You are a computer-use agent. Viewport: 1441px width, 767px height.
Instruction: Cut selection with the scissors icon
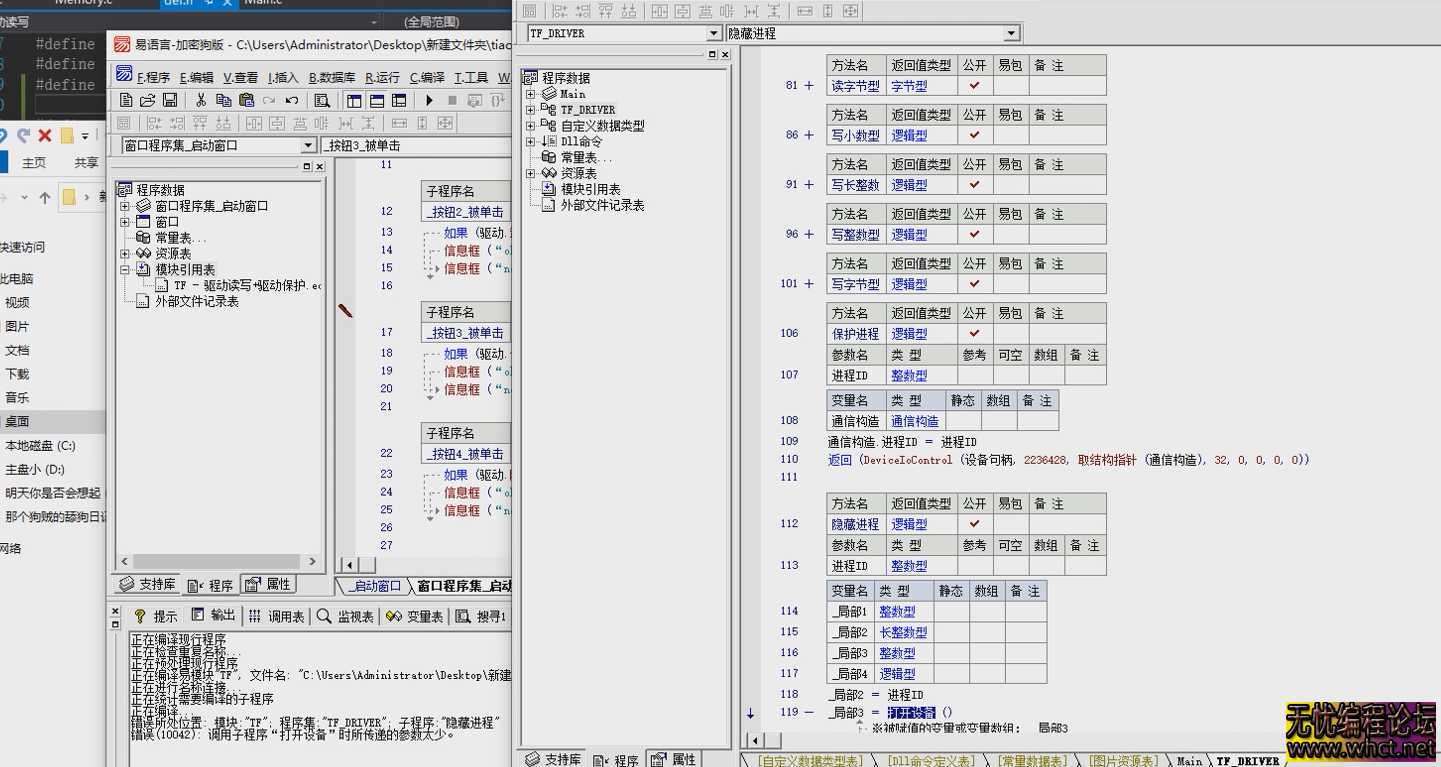click(201, 100)
